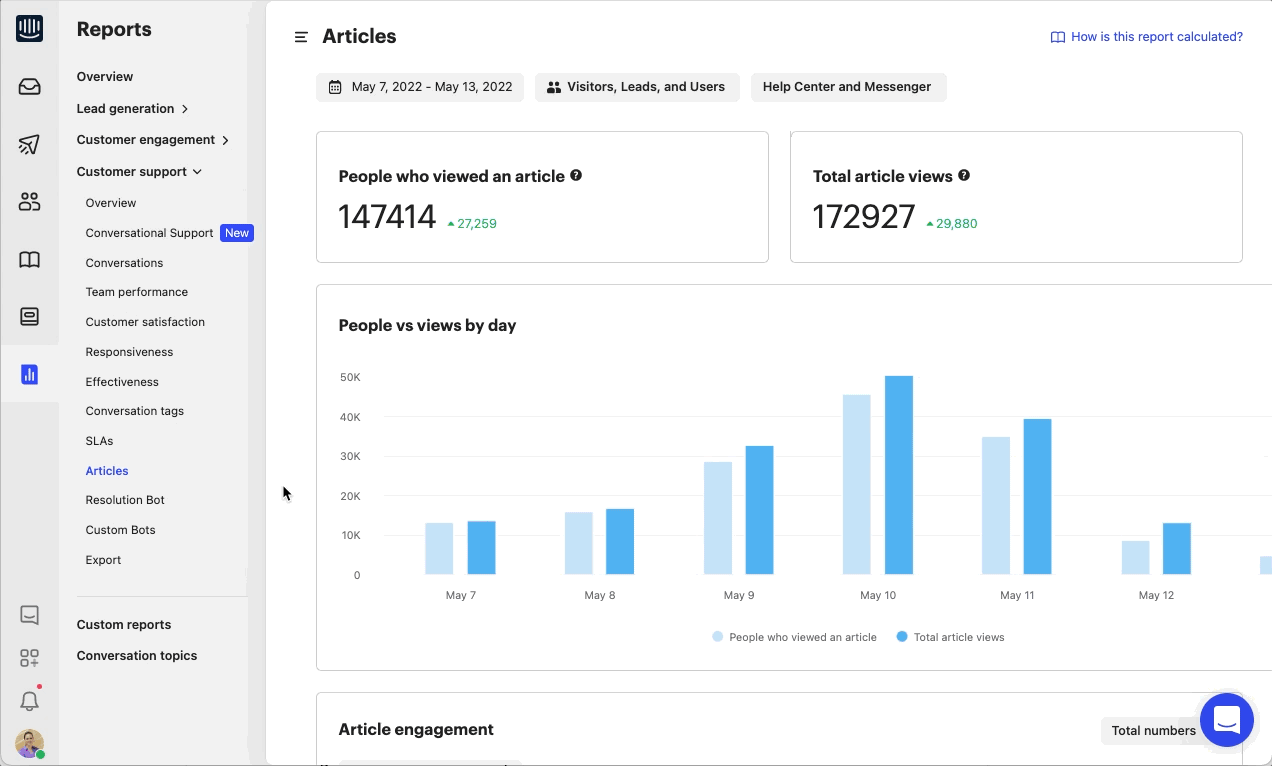Expand the Lead generation section

(133, 108)
